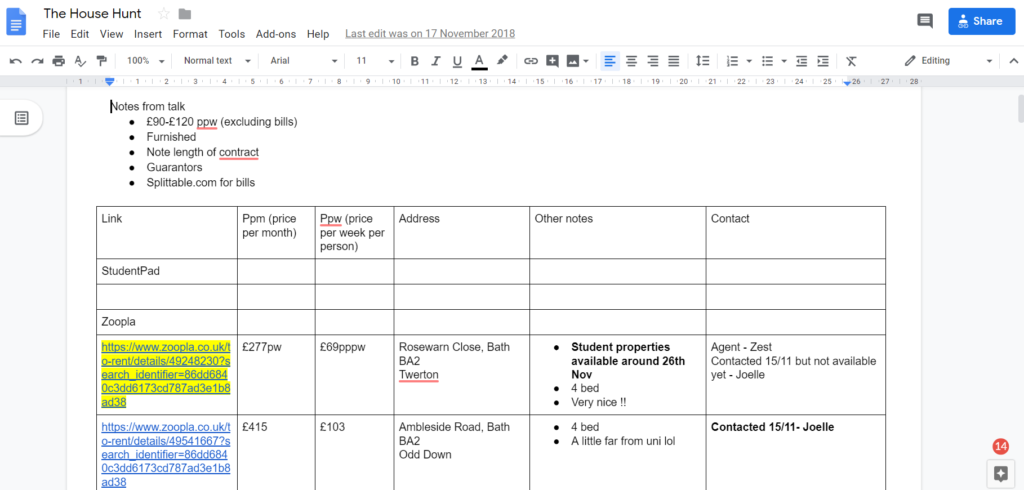Open the Format menu
This screenshot has width=1024, height=490.
pyautogui.click(x=190, y=34)
